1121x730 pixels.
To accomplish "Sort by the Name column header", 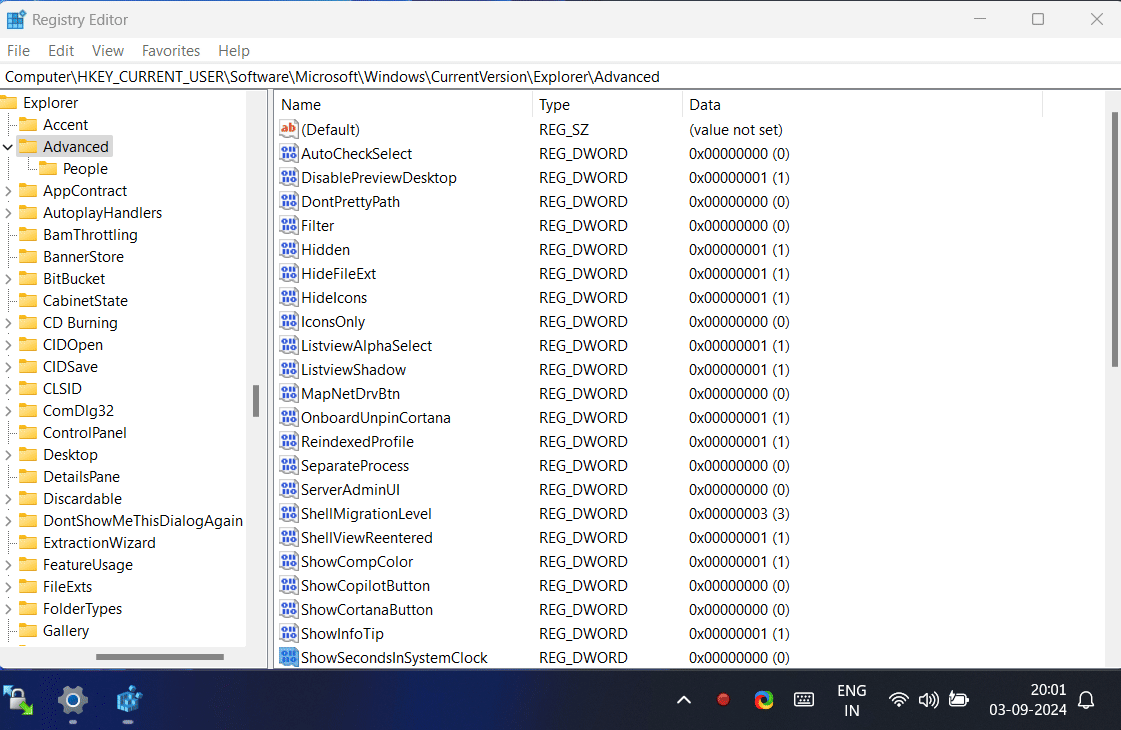I will (x=404, y=104).
